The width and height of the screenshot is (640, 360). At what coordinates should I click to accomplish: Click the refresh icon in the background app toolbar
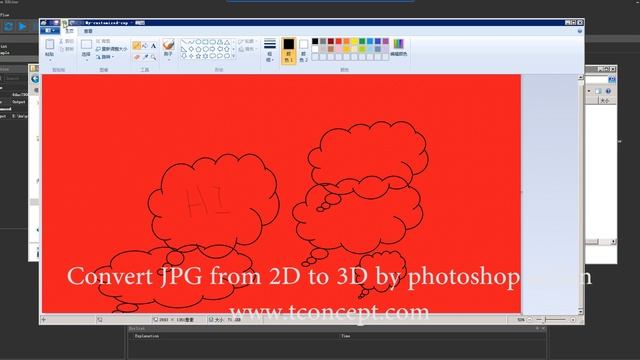pyautogui.click(x=9, y=27)
